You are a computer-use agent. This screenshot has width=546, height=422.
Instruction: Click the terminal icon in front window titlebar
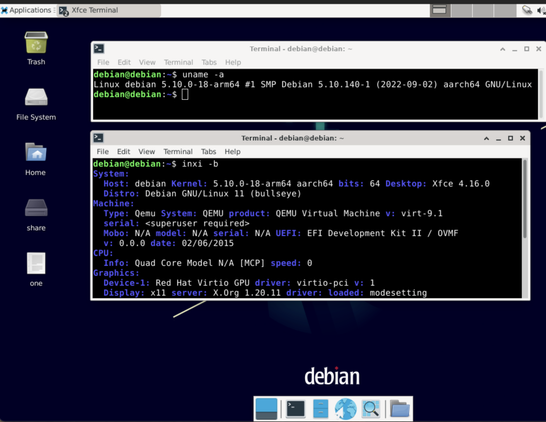click(x=99, y=138)
